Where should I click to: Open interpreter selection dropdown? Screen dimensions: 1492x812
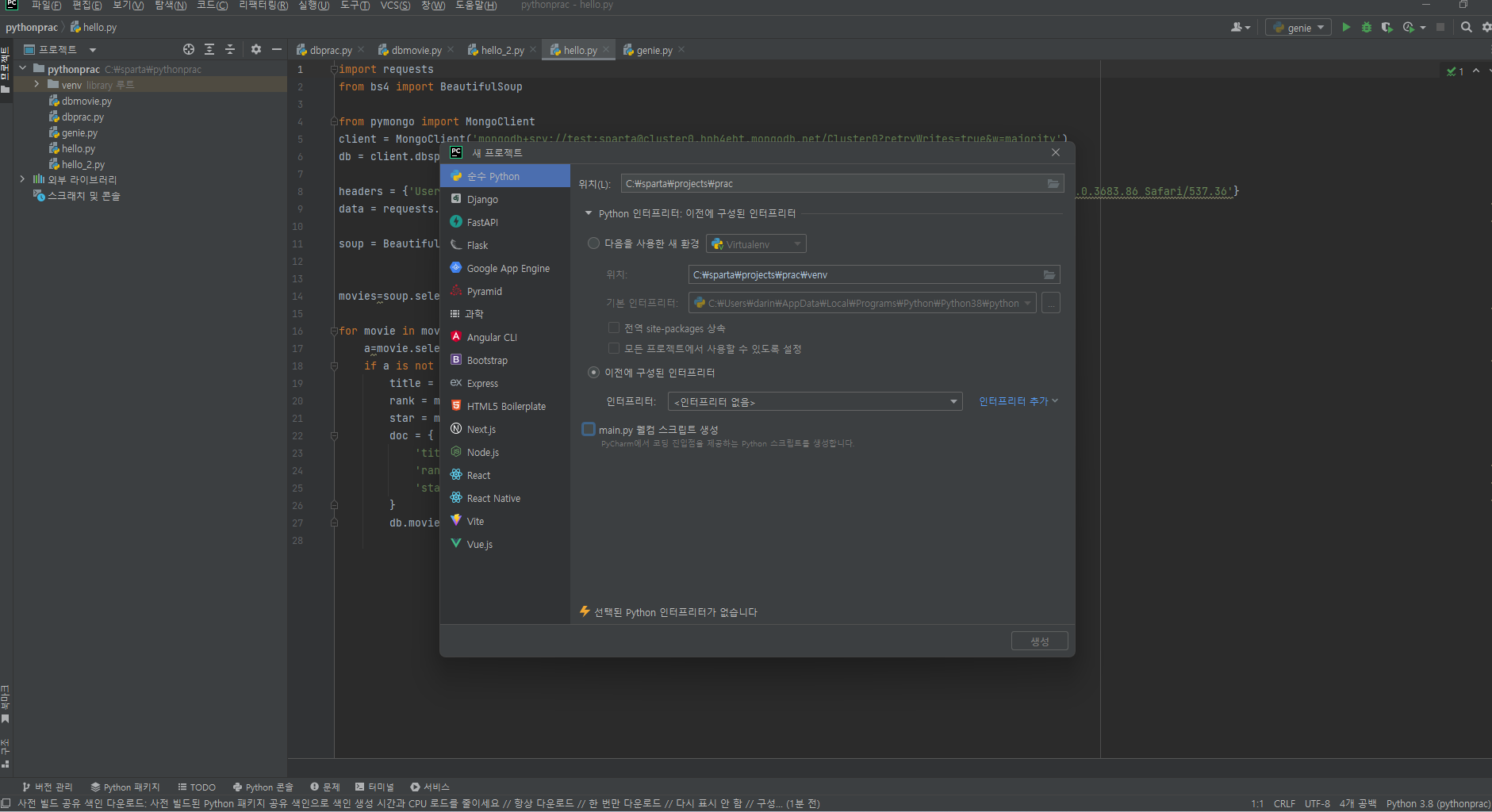(815, 401)
